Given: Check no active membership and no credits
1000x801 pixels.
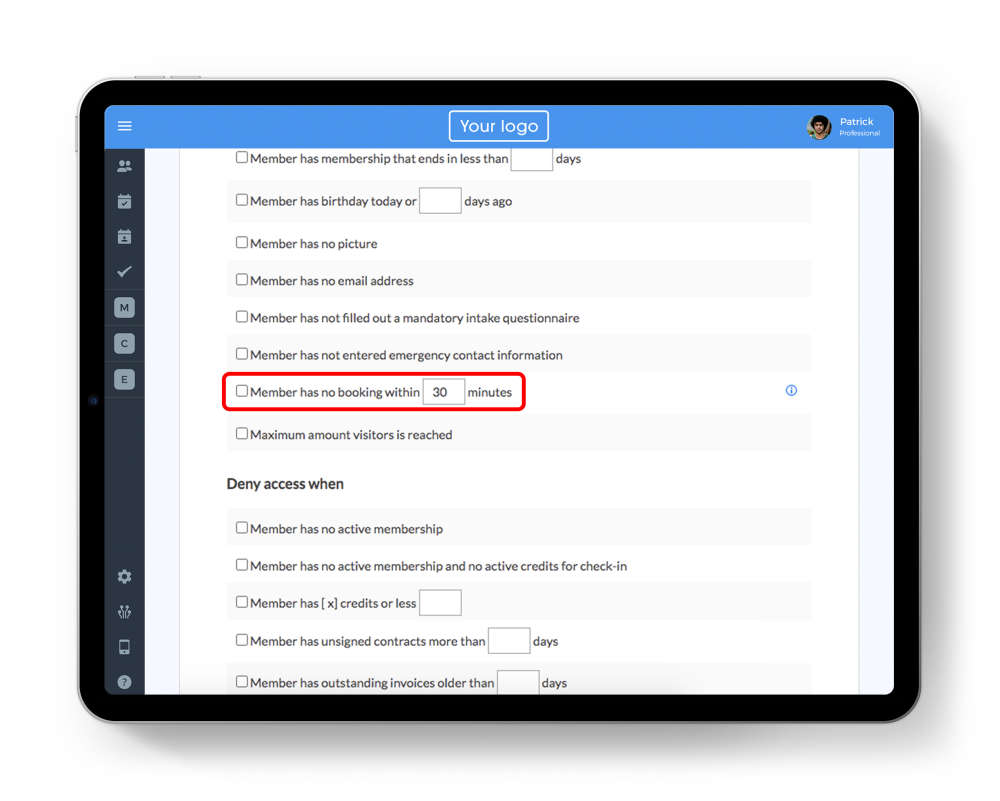Looking at the screenshot, I should pos(242,565).
